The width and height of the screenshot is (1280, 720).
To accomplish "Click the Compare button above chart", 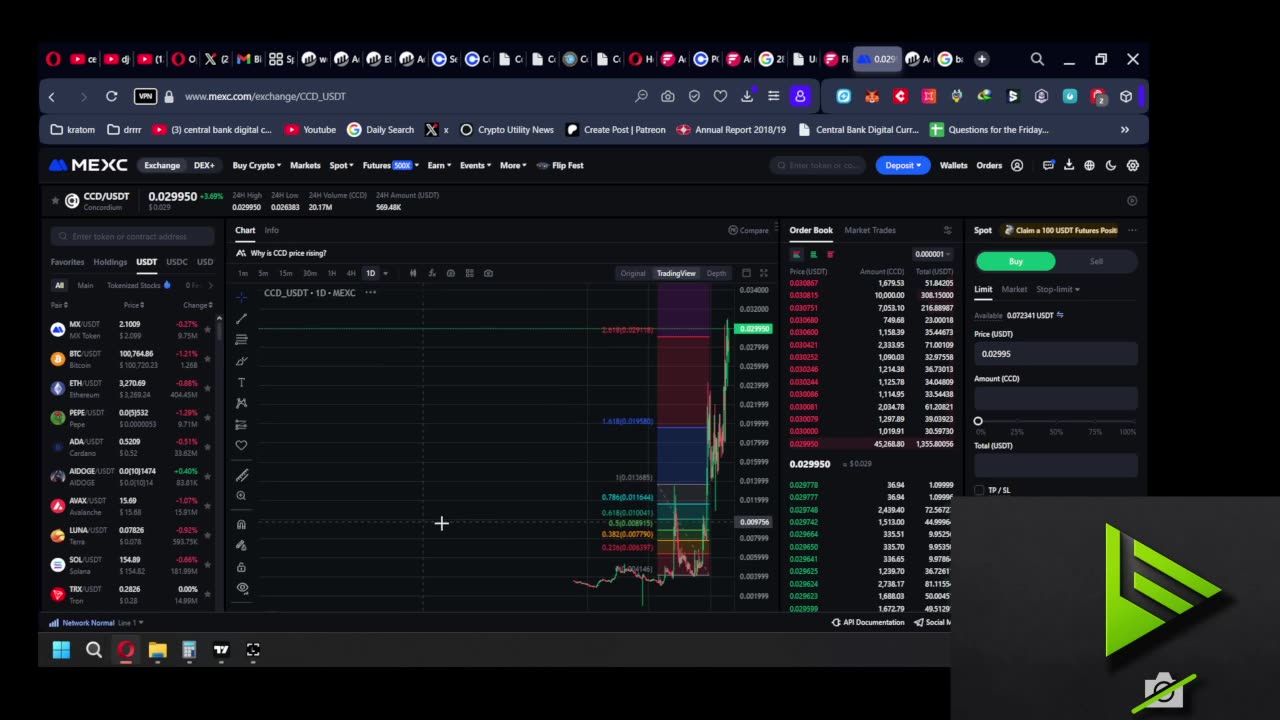I will [x=749, y=230].
